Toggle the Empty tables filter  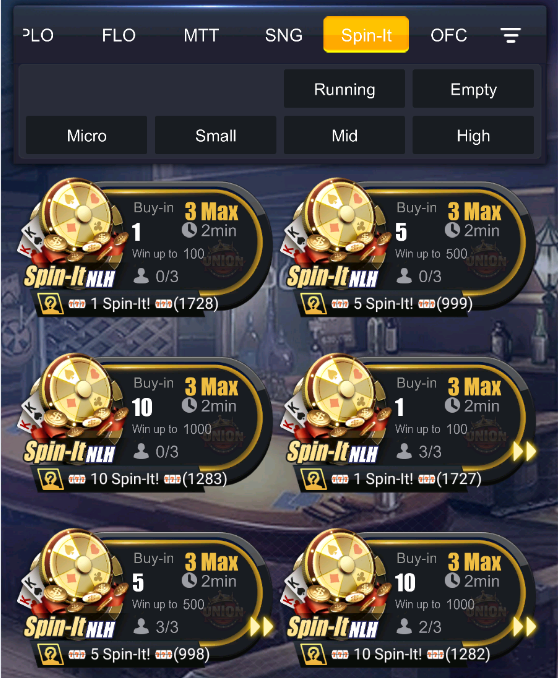coord(473,89)
